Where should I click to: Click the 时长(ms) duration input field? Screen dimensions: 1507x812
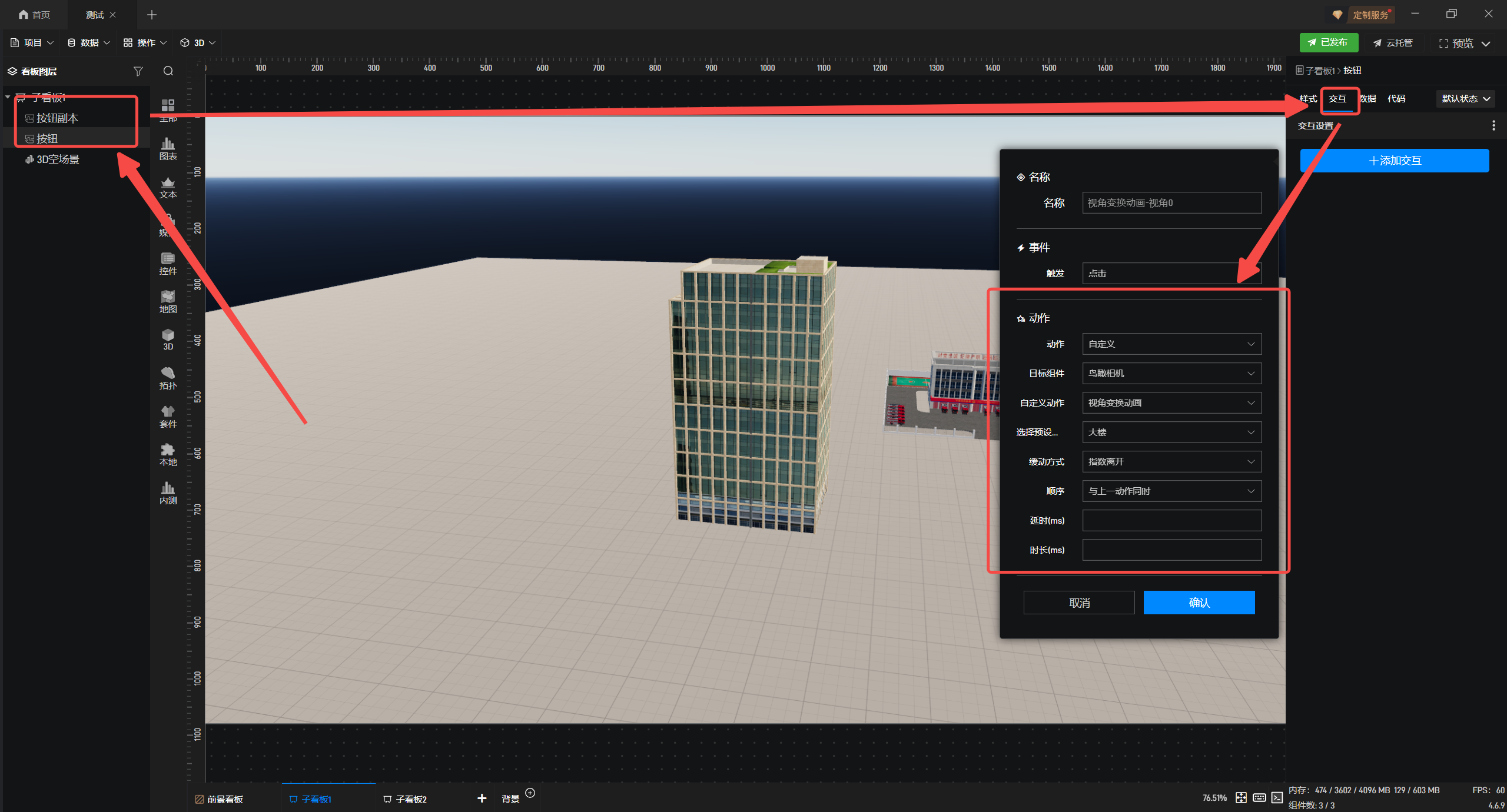pyautogui.click(x=1171, y=550)
